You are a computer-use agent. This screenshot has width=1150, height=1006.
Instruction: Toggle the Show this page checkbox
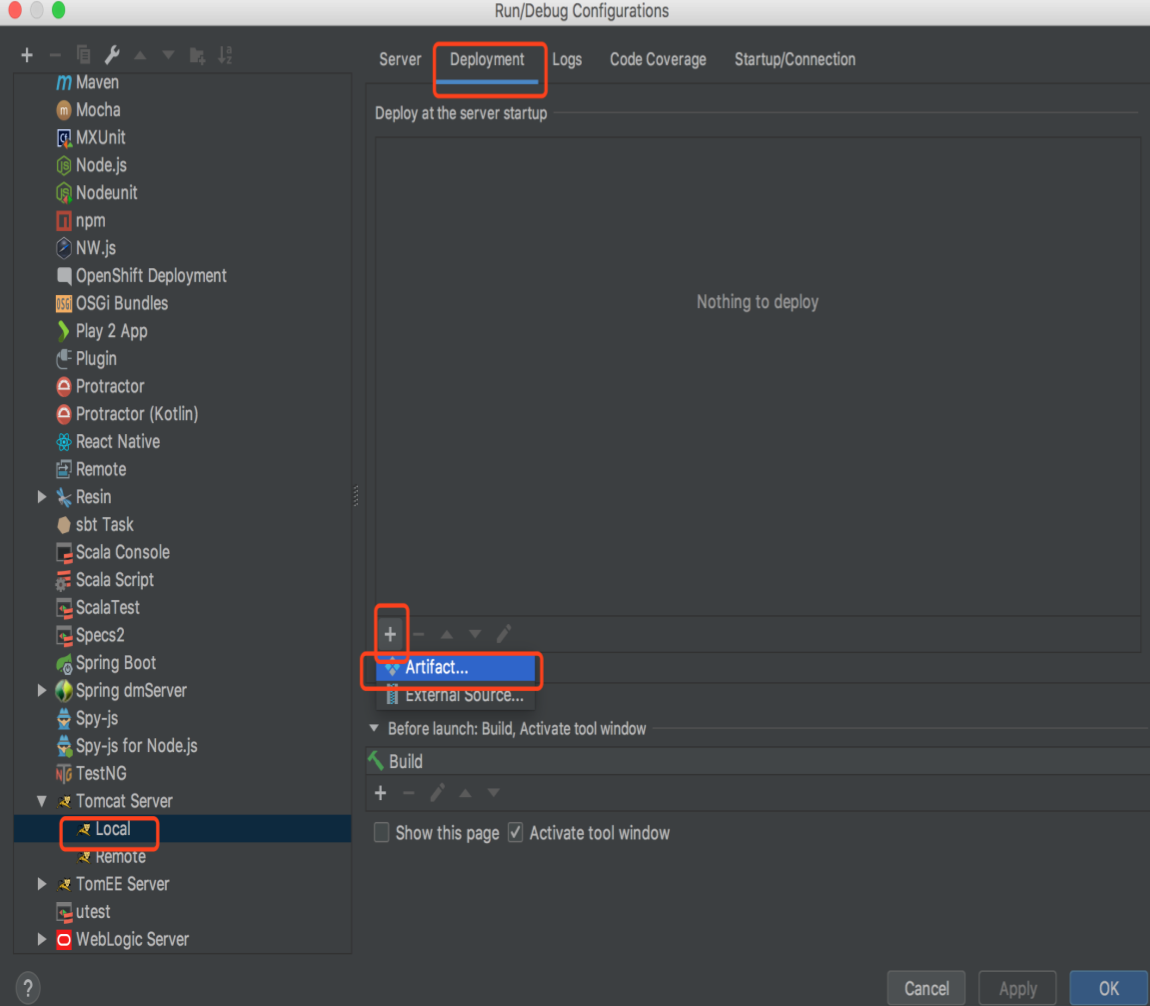click(x=381, y=832)
